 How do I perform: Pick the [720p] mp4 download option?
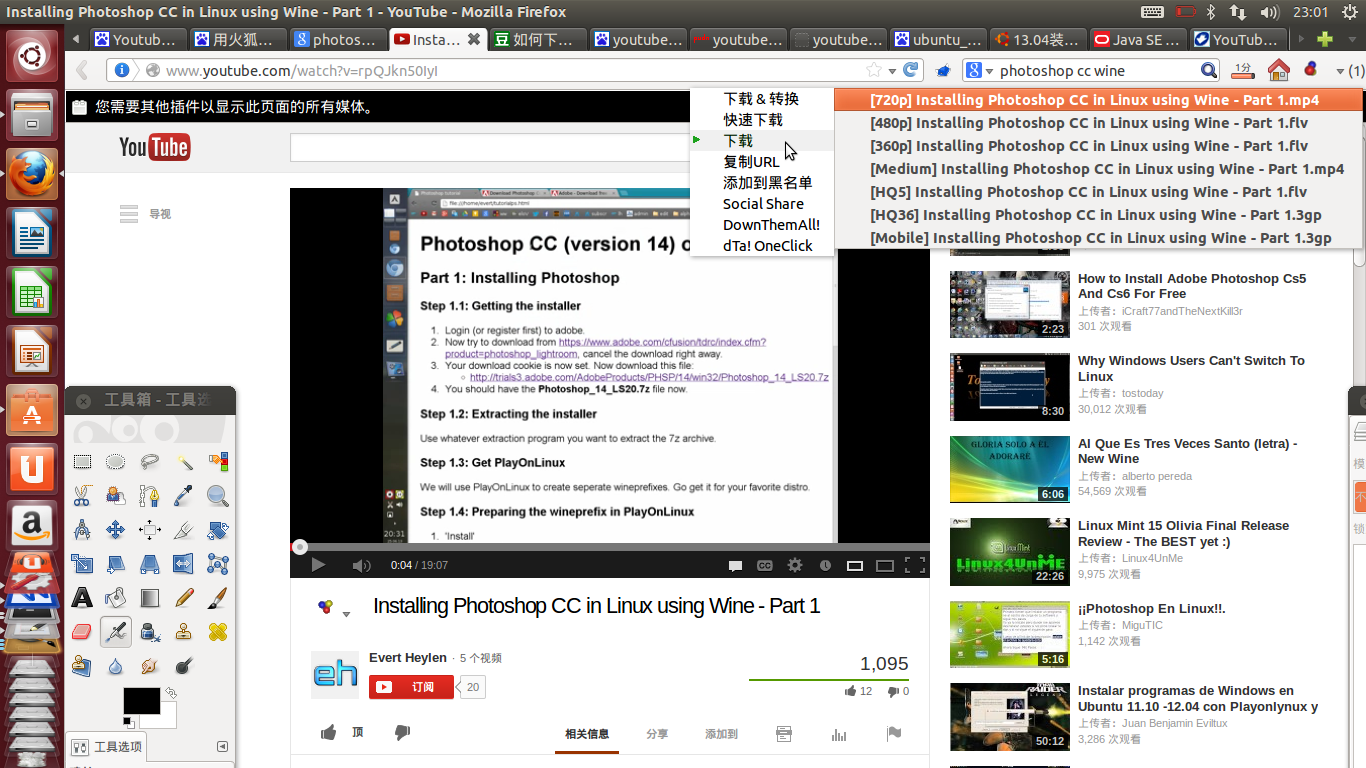pyautogui.click(x=1098, y=100)
